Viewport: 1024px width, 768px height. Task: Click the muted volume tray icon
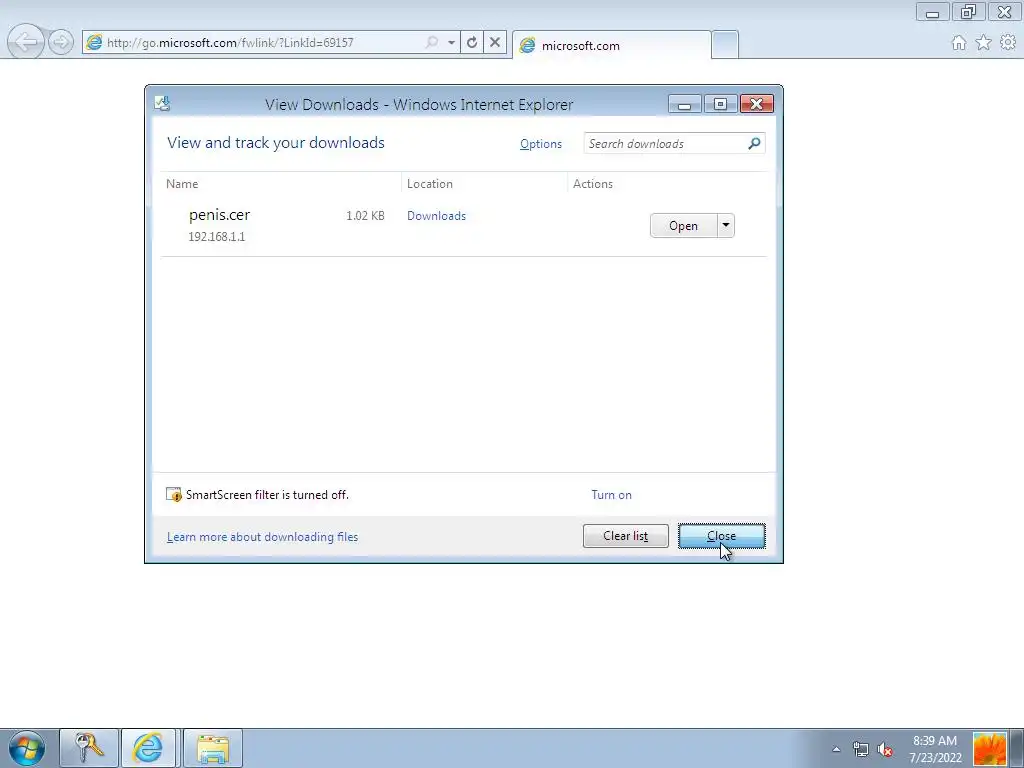pos(885,749)
